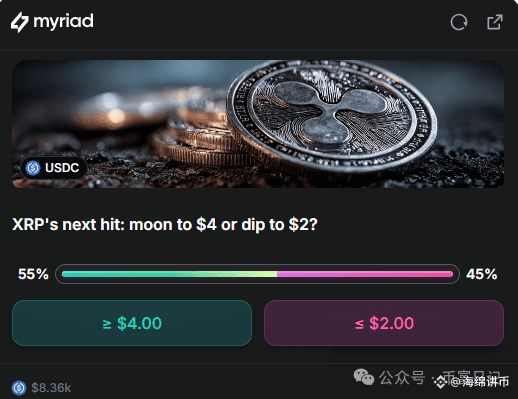Click the $8.36k volume figure

tap(51, 388)
